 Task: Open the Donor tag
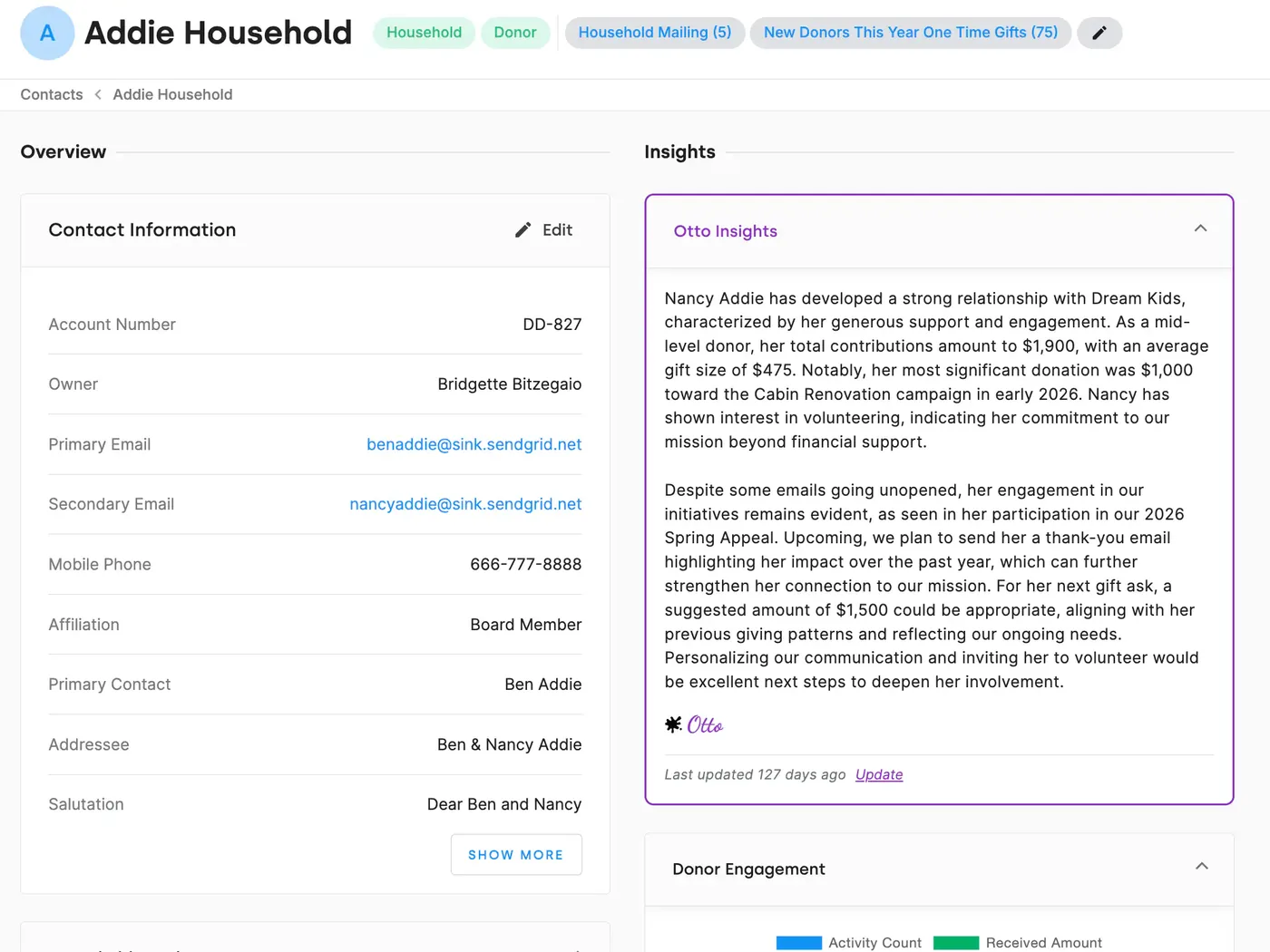click(x=515, y=33)
